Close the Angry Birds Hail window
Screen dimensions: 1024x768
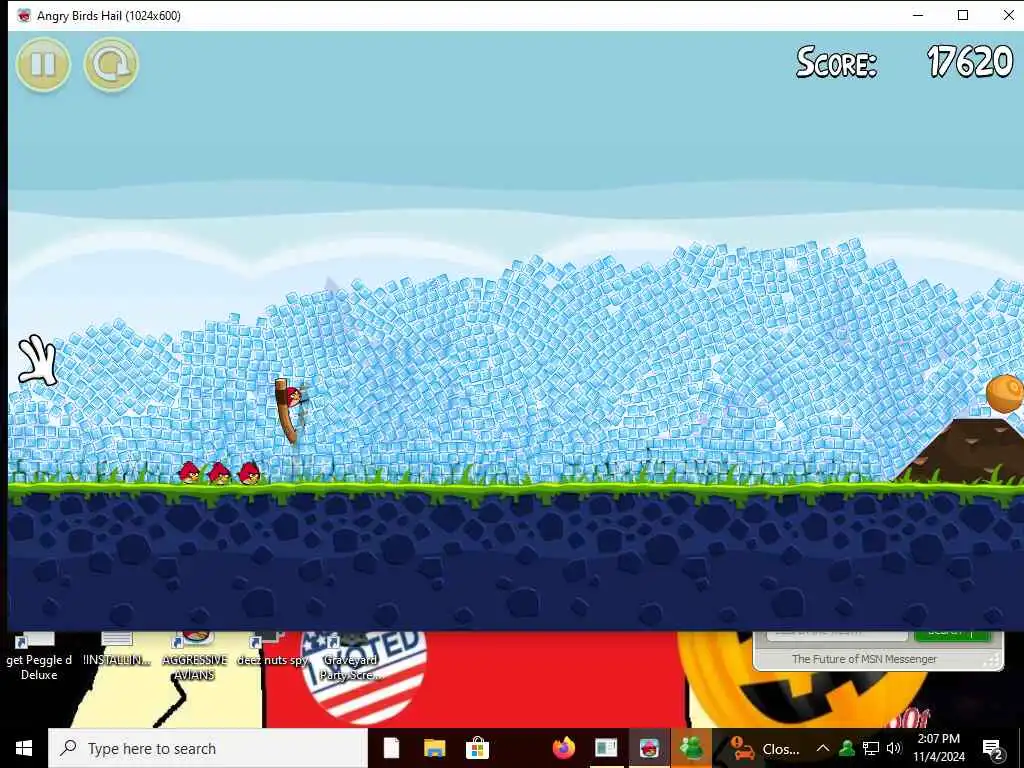(x=1008, y=15)
